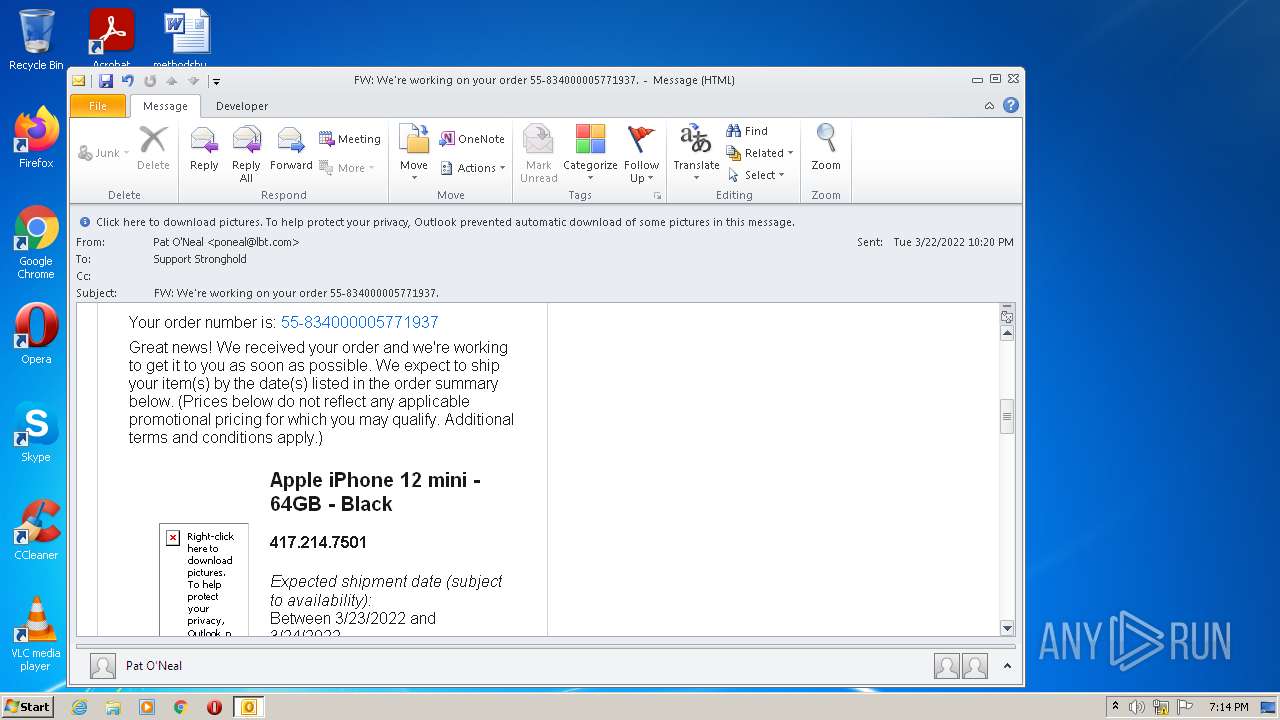This screenshot has width=1280, height=720.
Task: Open the Select dropdown in Editing
Action: pyautogui.click(x=756, y=175)
